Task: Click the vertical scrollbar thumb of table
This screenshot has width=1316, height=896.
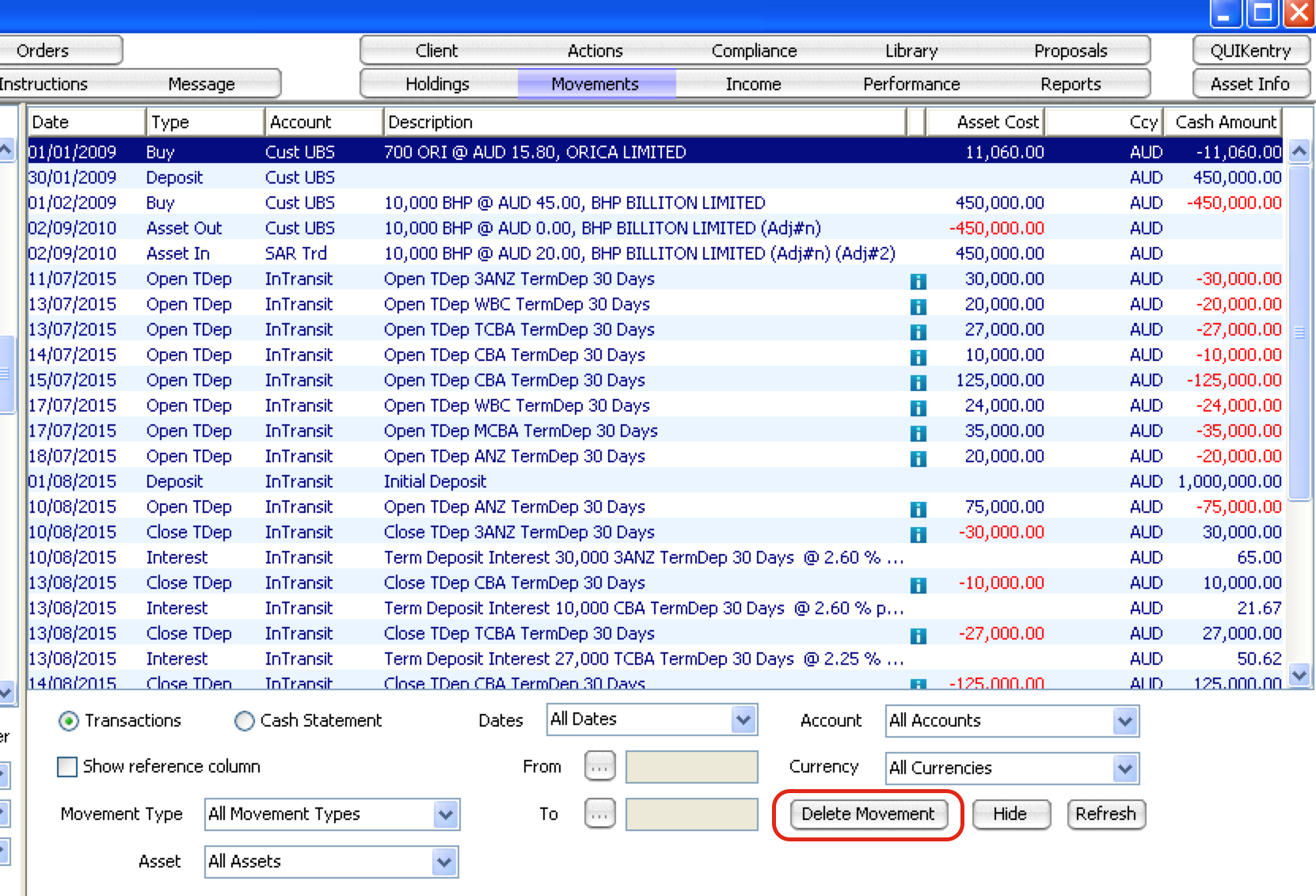Action: pos(1299,332)
